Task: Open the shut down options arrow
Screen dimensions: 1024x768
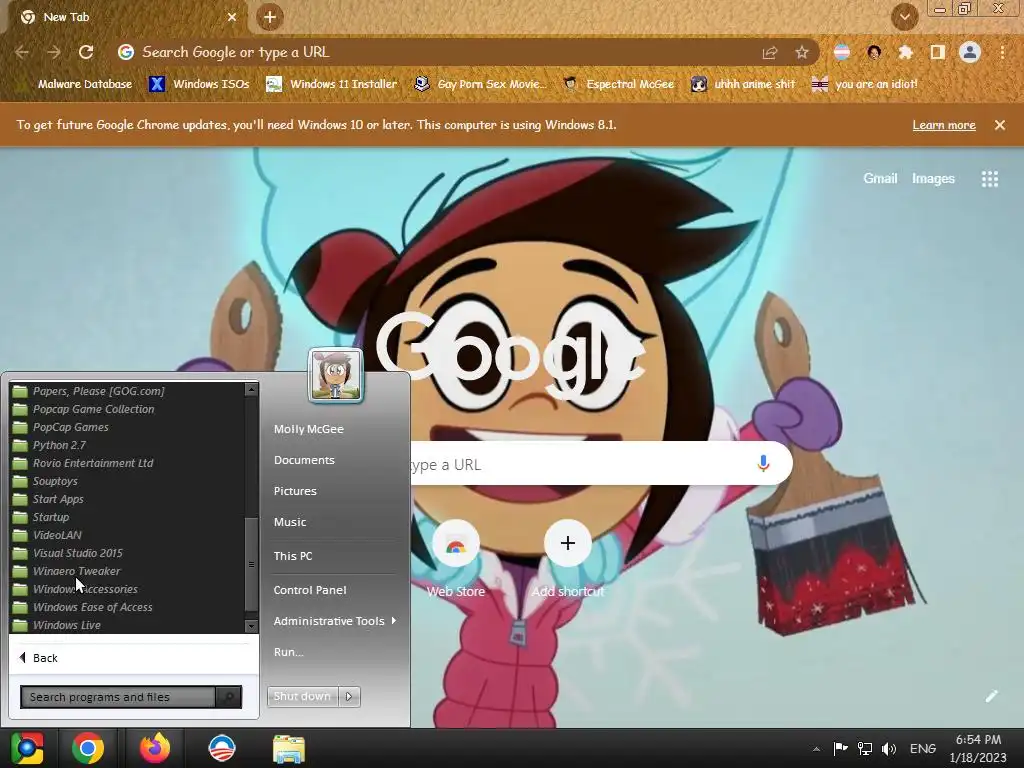Action: 349,696
